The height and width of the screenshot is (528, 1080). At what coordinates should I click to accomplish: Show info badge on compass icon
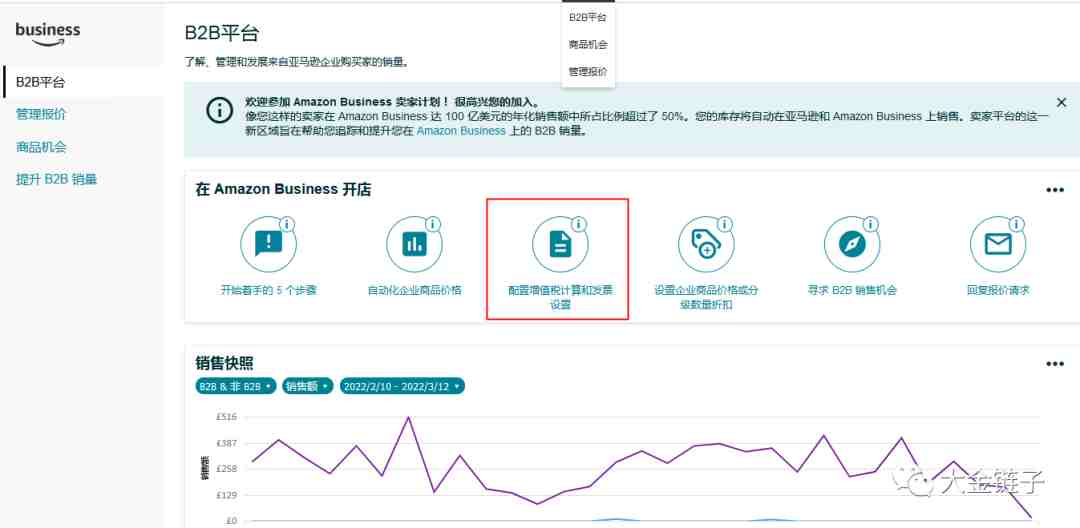point(871,224)
